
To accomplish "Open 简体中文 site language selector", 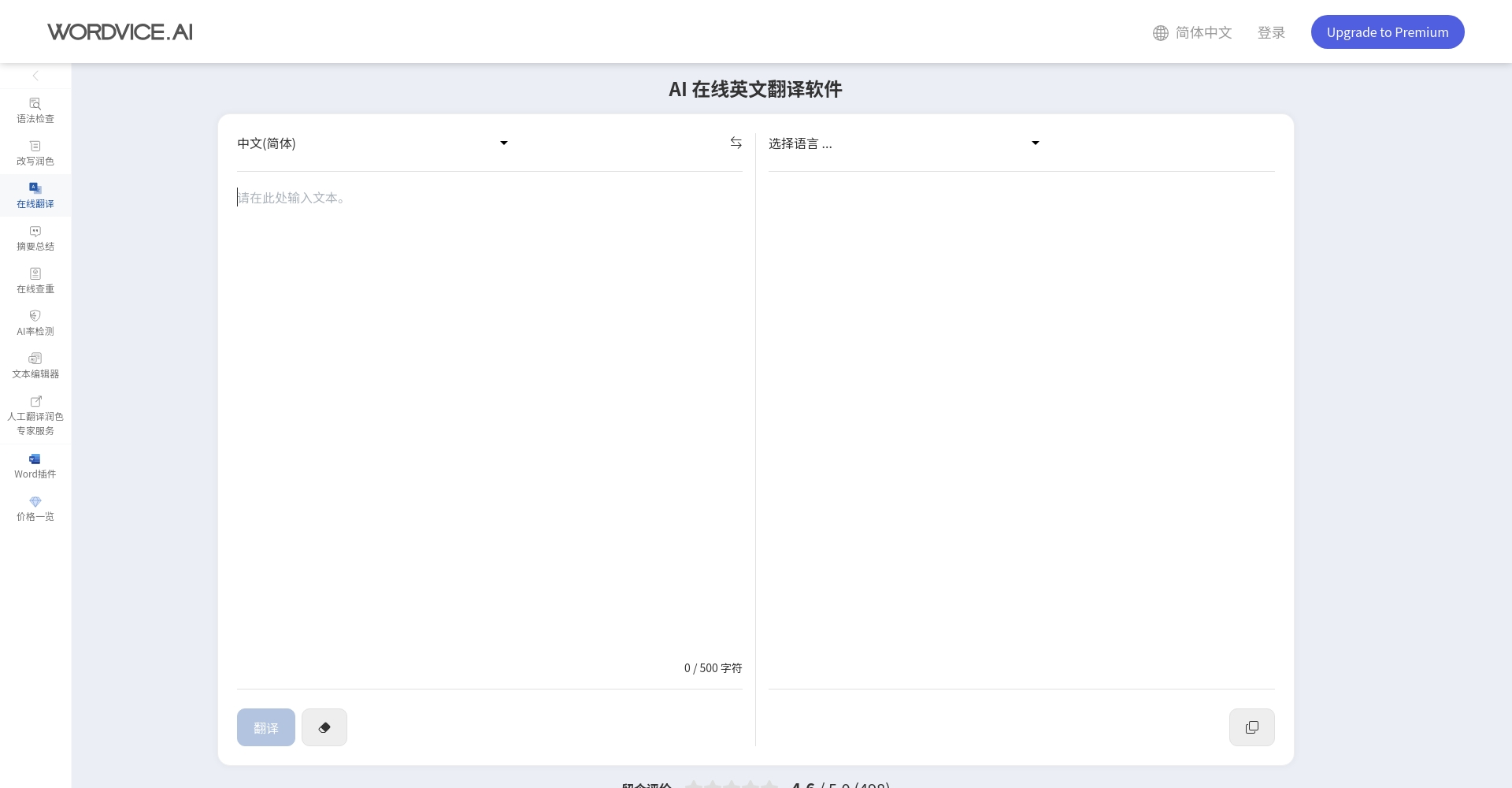I will coord(1192,32).
